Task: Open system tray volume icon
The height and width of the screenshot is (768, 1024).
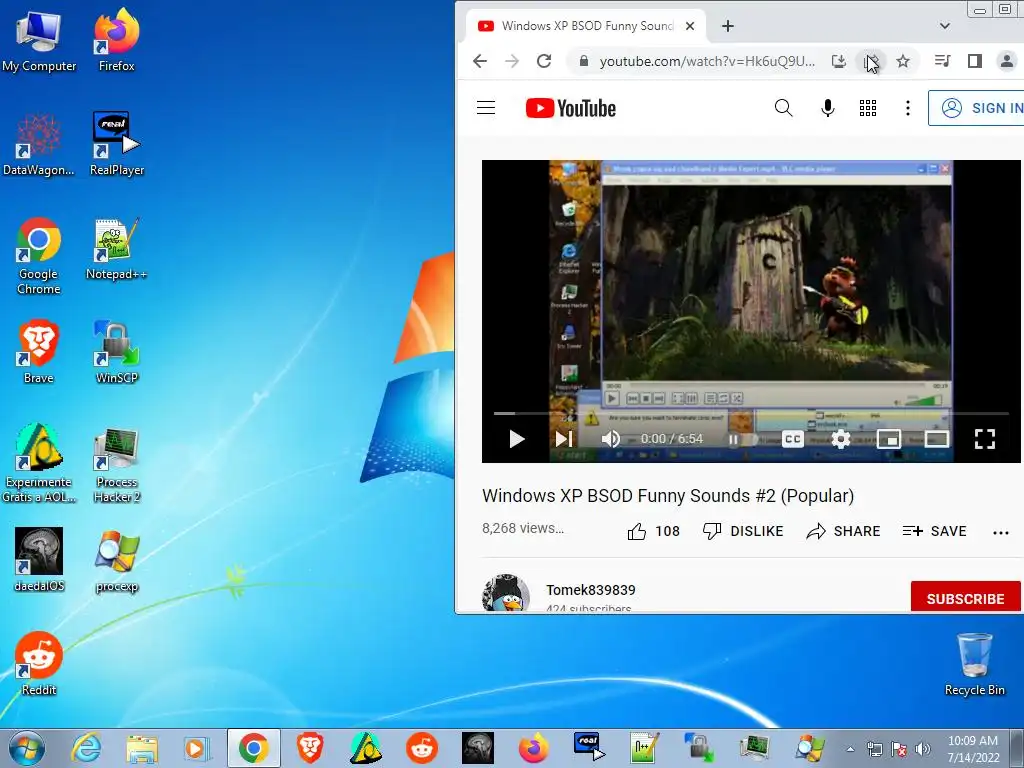Action: point(923,749)
